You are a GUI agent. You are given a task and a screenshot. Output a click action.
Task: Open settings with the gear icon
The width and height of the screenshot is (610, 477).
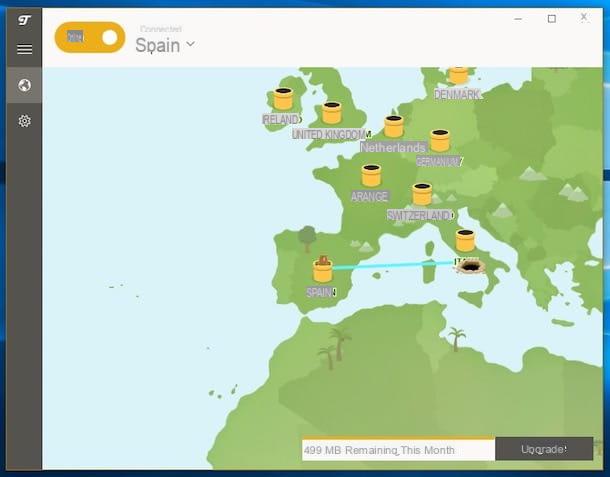tap(24, 121)
